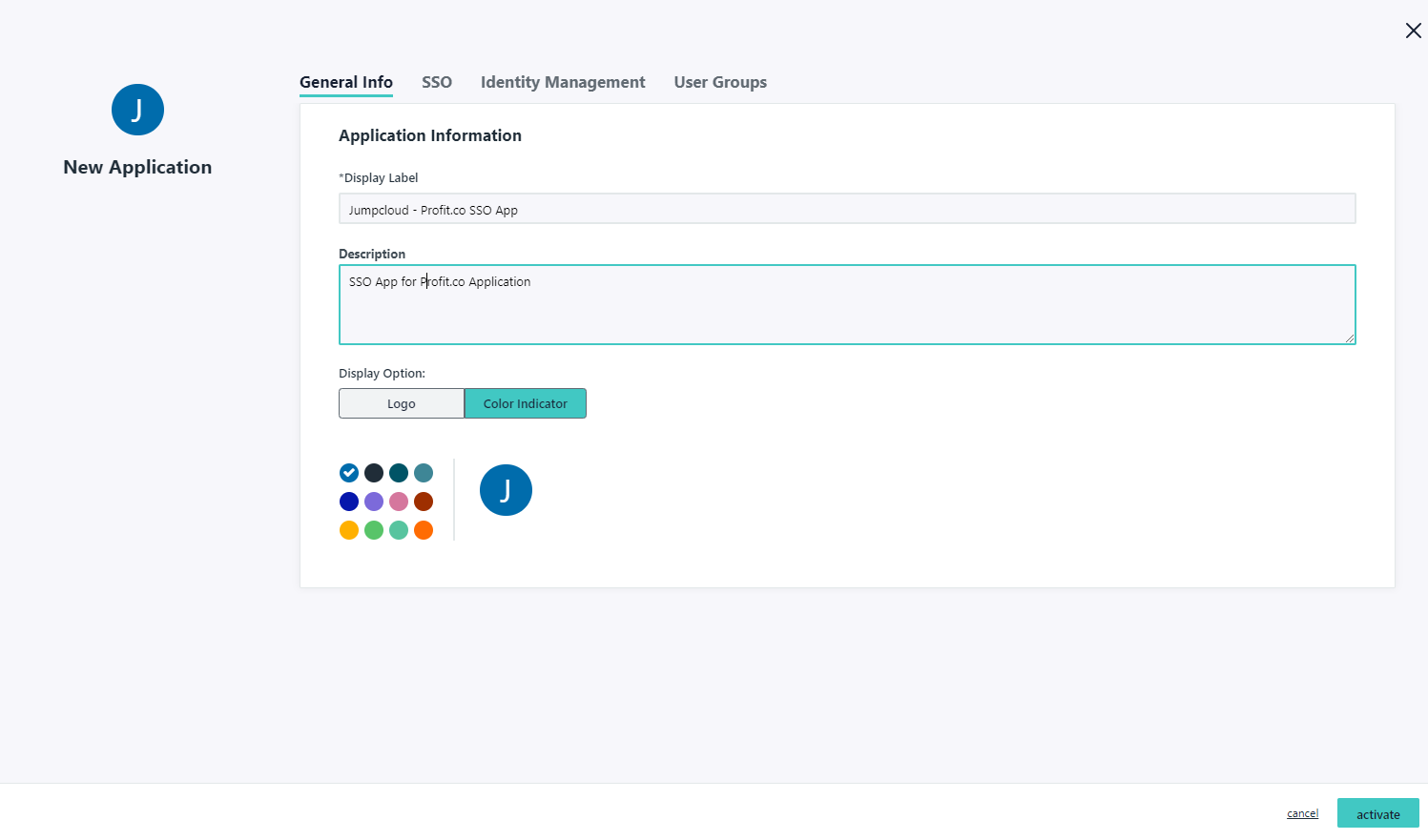Go to the User Groups tab

[x=720, y=82]
